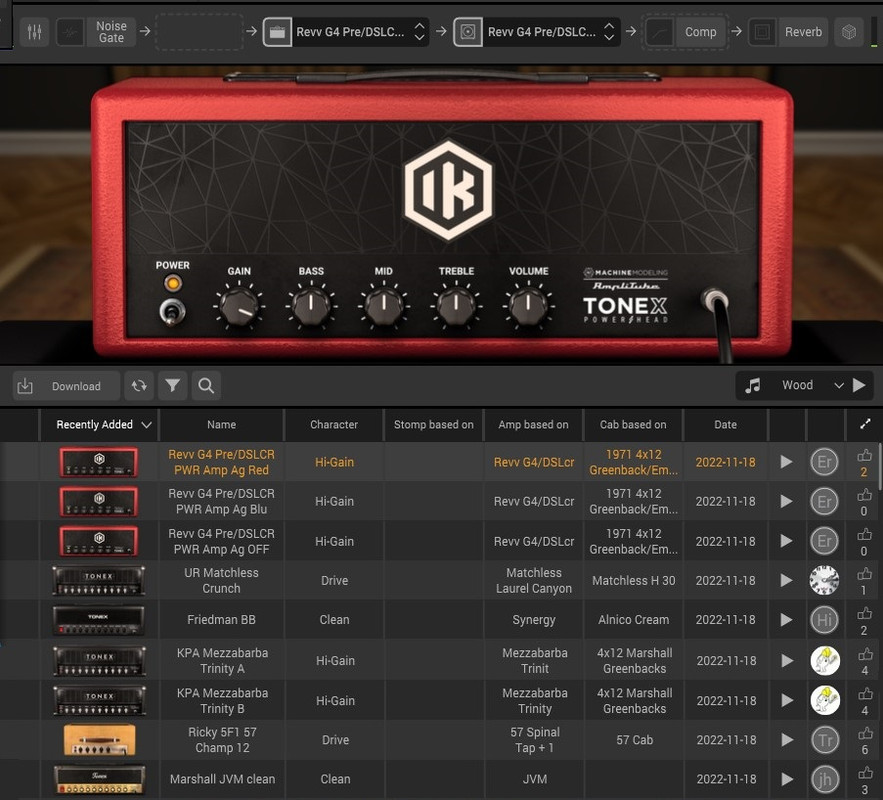Adjust the GAIN knob
883x800 pixels.
pos(239,307)
